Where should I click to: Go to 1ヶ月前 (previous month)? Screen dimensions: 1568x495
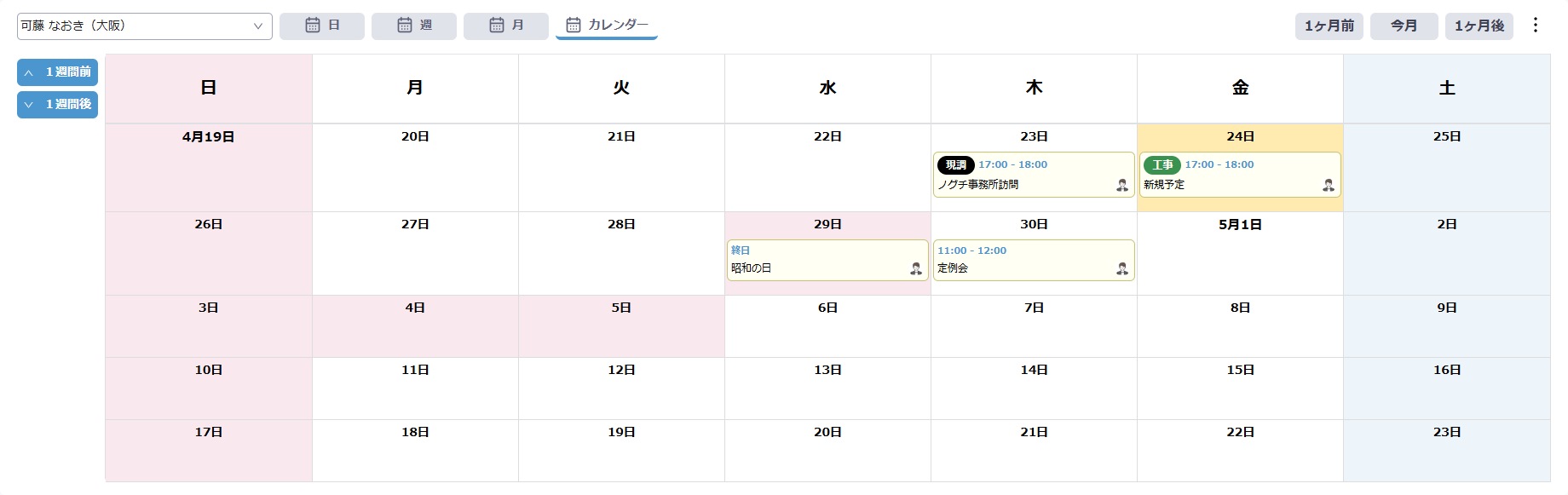[1329, 26]
